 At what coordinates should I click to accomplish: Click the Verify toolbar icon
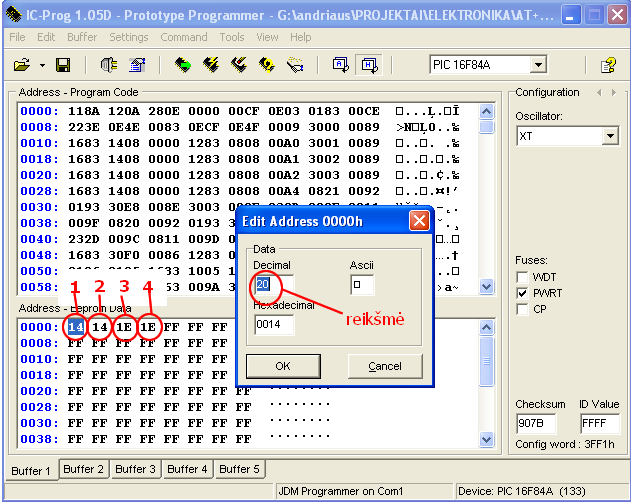click(267, 65)
